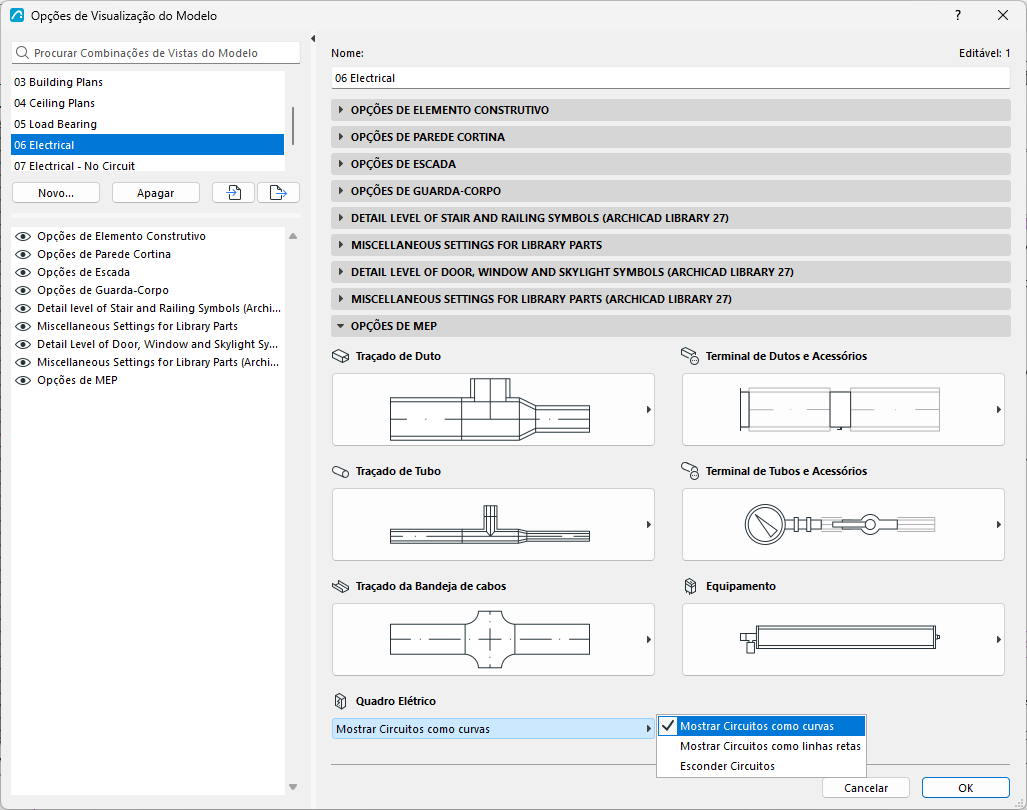1027x810 pixels.
Task: Expand the Opções de Escada section
Action: point(671,164)
